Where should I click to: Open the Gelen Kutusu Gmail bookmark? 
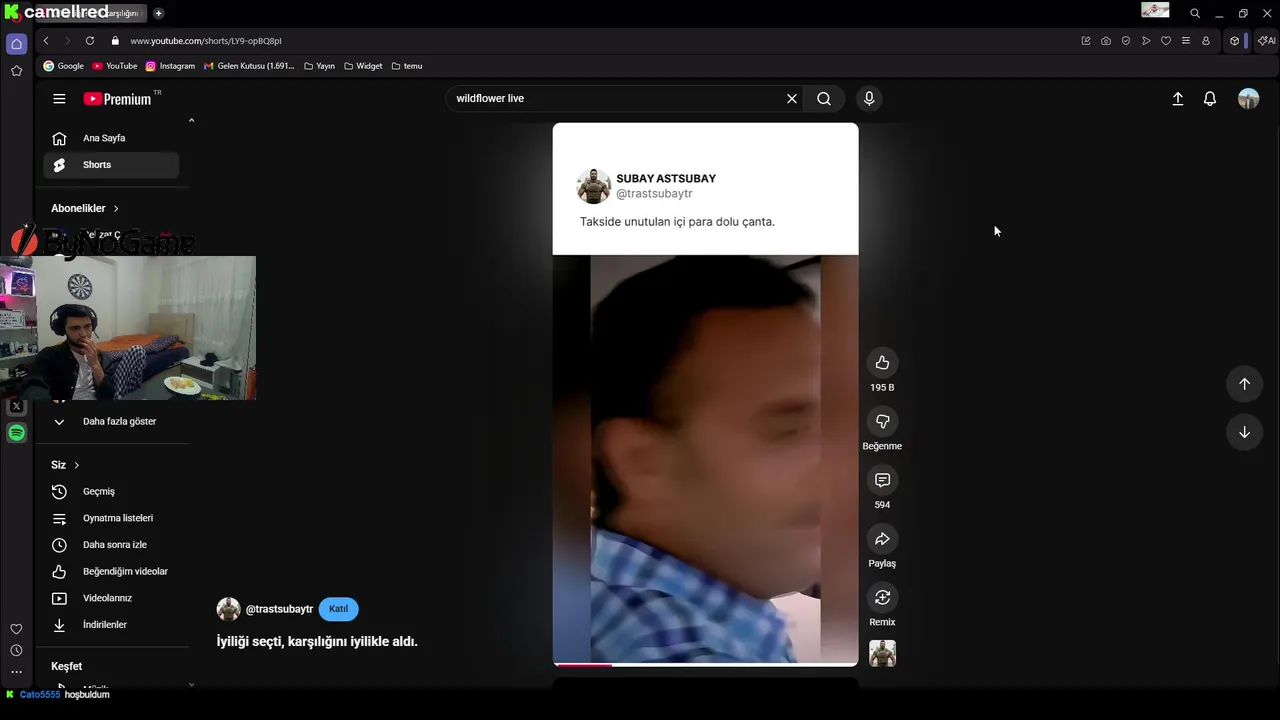pos(249,66)
